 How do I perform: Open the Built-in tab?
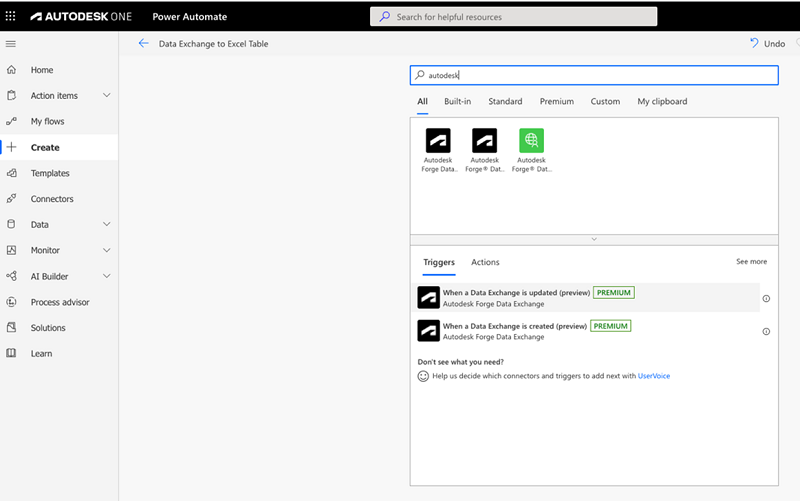(x=458, y=102)
